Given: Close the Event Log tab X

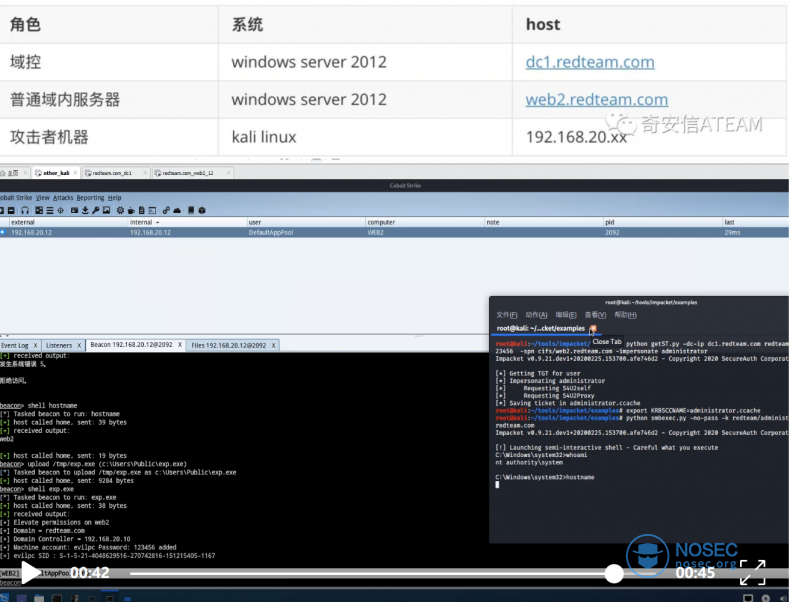Looking at the screenshot, I should tap(35, 345).
